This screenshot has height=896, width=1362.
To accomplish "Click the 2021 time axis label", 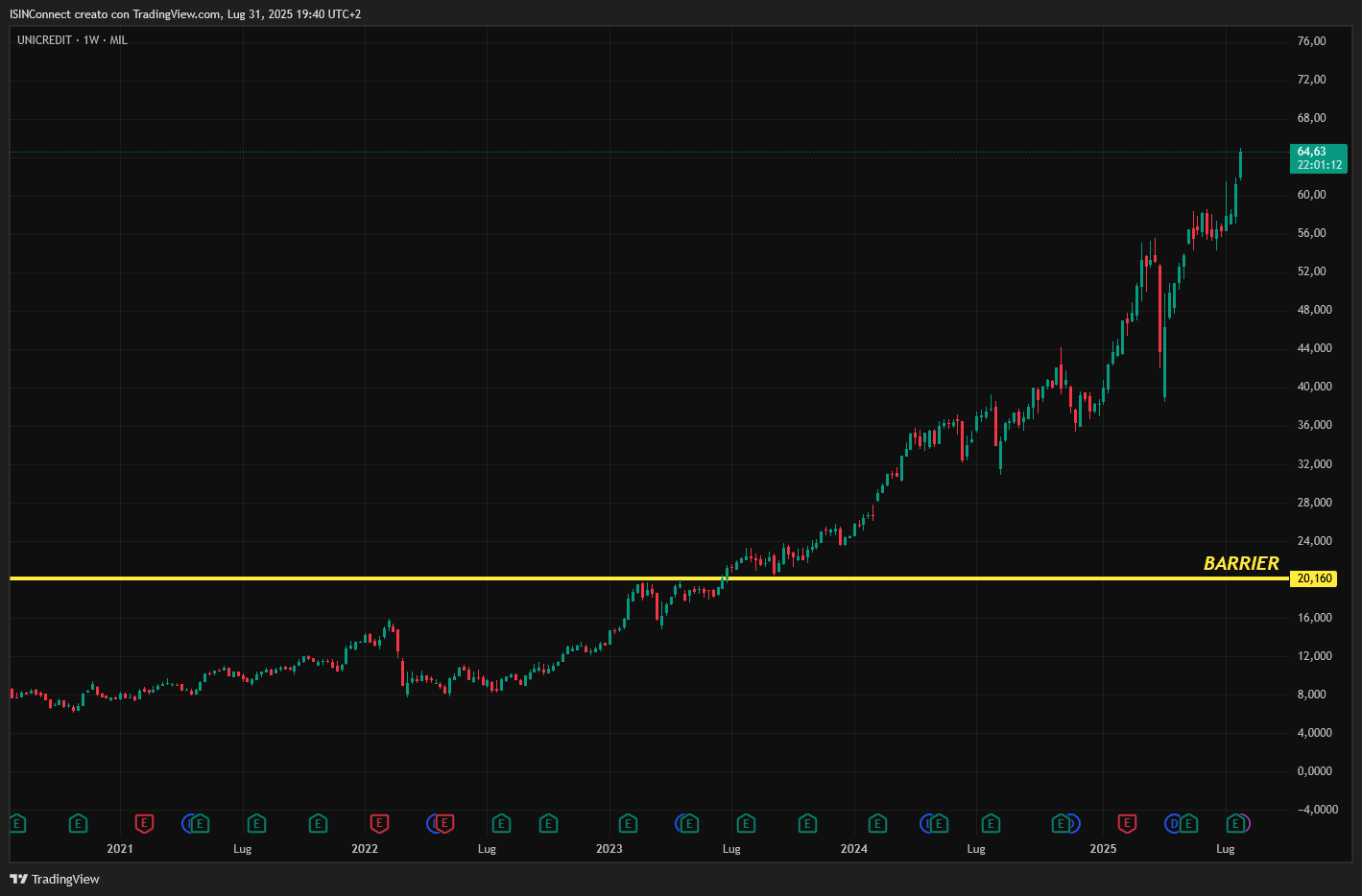I will coord(120,849).
